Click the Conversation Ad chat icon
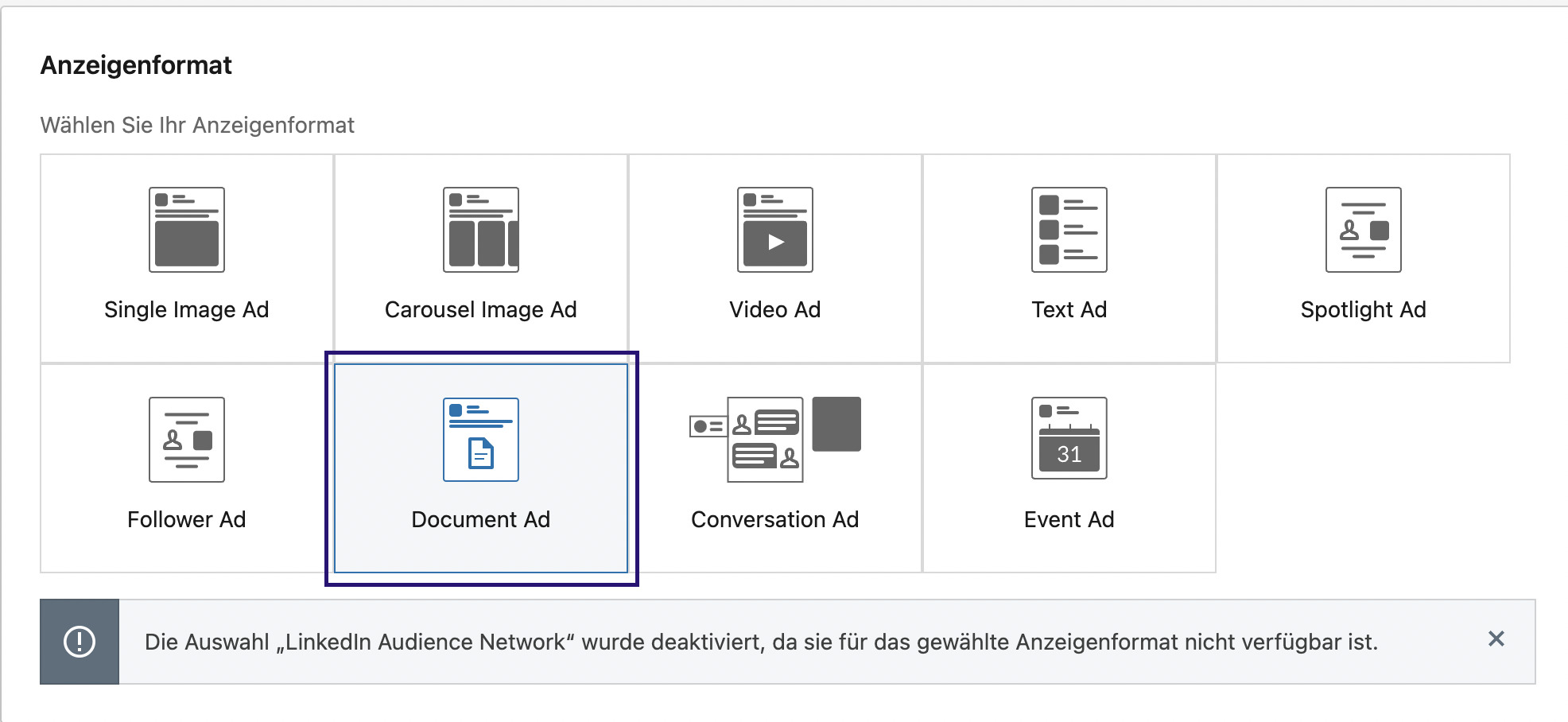 [766, 440]
